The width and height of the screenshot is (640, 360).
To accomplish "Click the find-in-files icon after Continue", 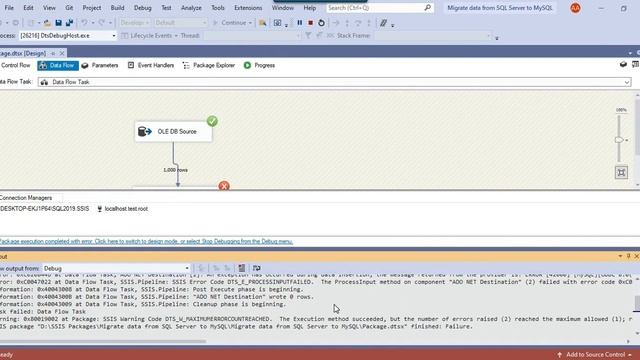I will click(262, 23).
